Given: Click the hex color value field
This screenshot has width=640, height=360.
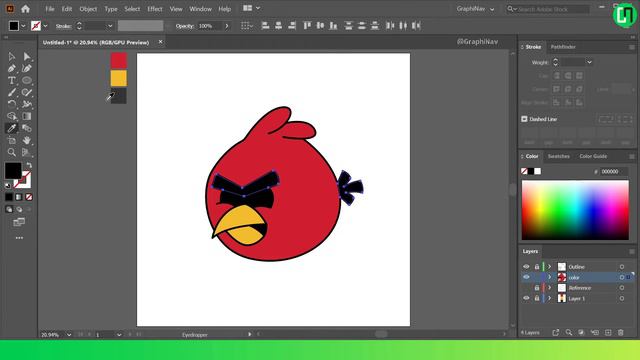Looking at the screenshot, I should [614, 171].
